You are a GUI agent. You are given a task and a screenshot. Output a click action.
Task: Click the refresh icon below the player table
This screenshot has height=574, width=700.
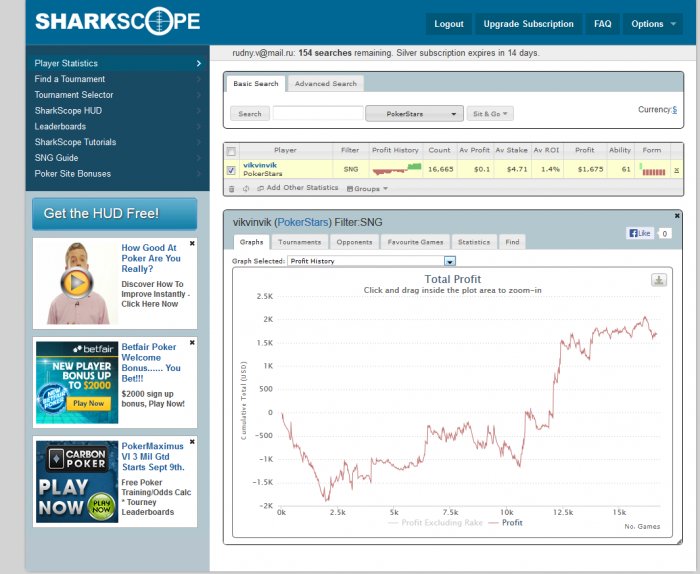pos(246,189)
